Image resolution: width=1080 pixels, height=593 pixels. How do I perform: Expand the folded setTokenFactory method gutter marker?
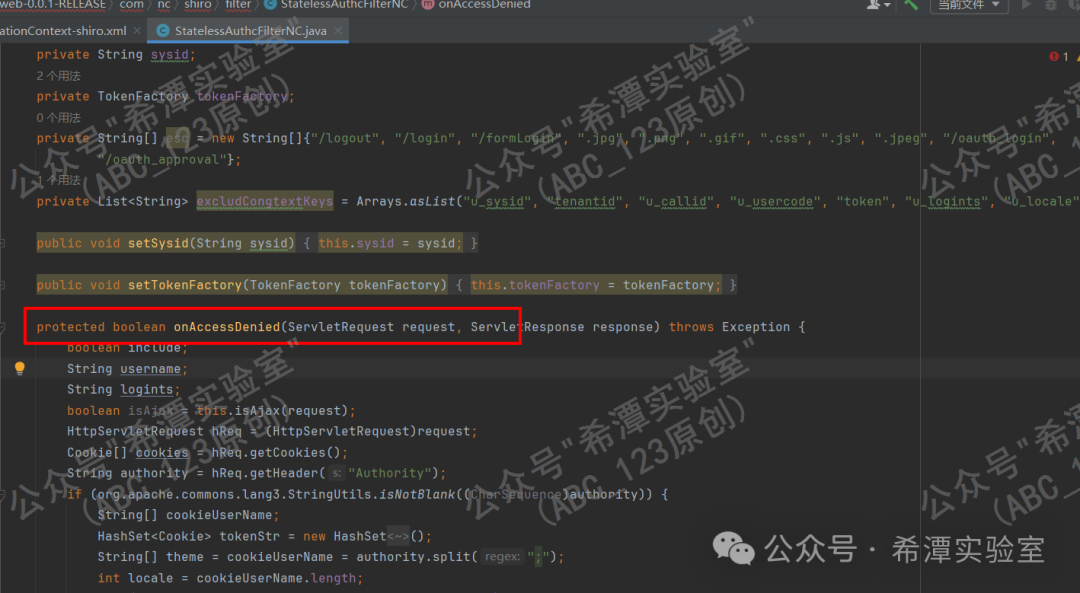3,285
